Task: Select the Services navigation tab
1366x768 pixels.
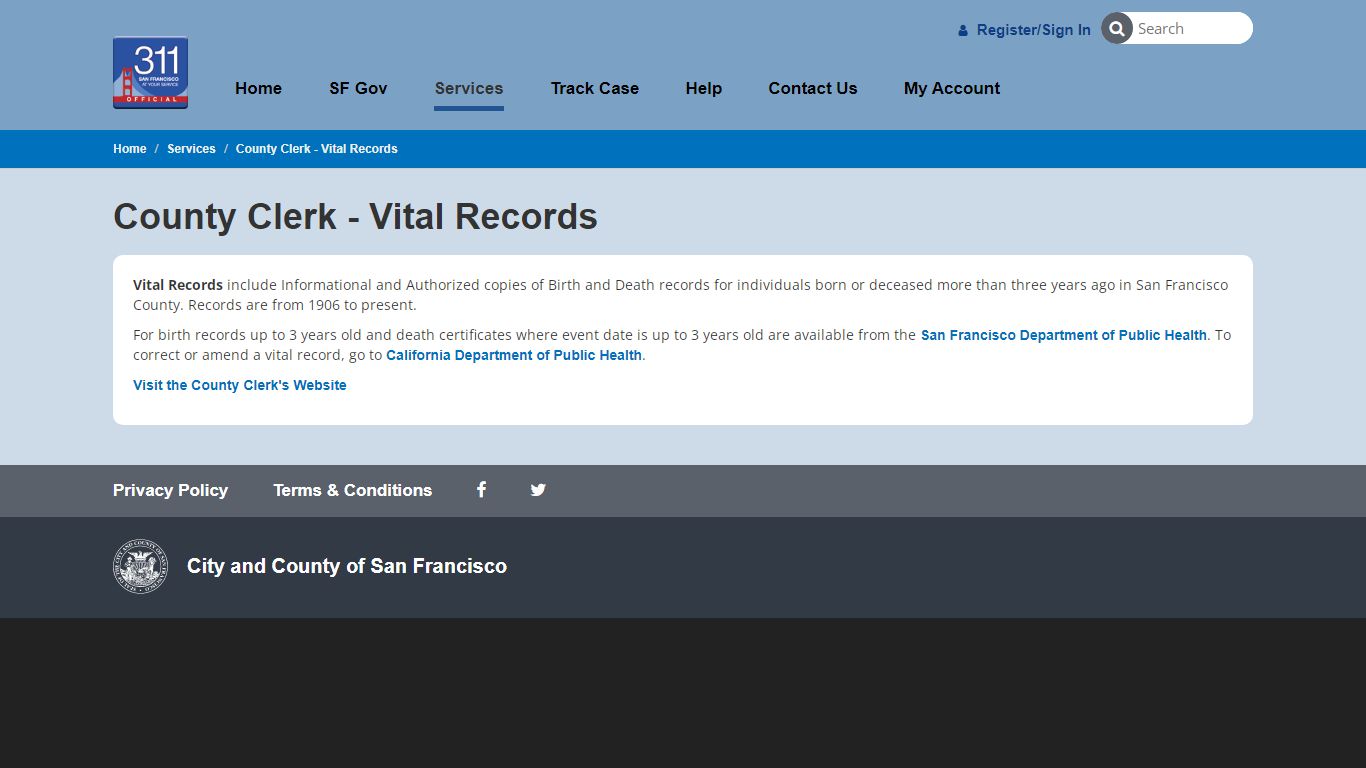Action: (x=469, y=88)
